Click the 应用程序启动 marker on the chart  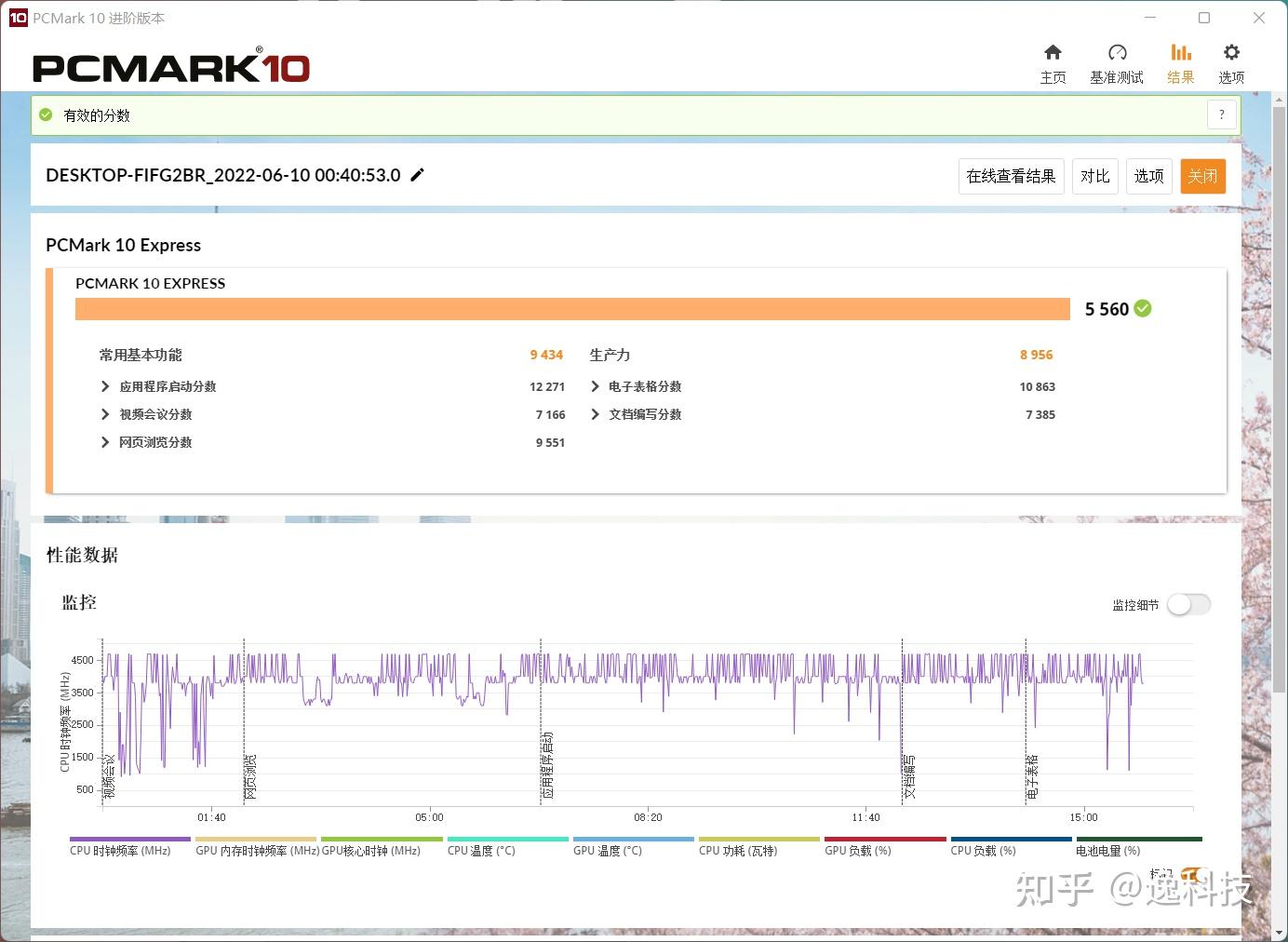pyautogui.click(x=547, y=765)
